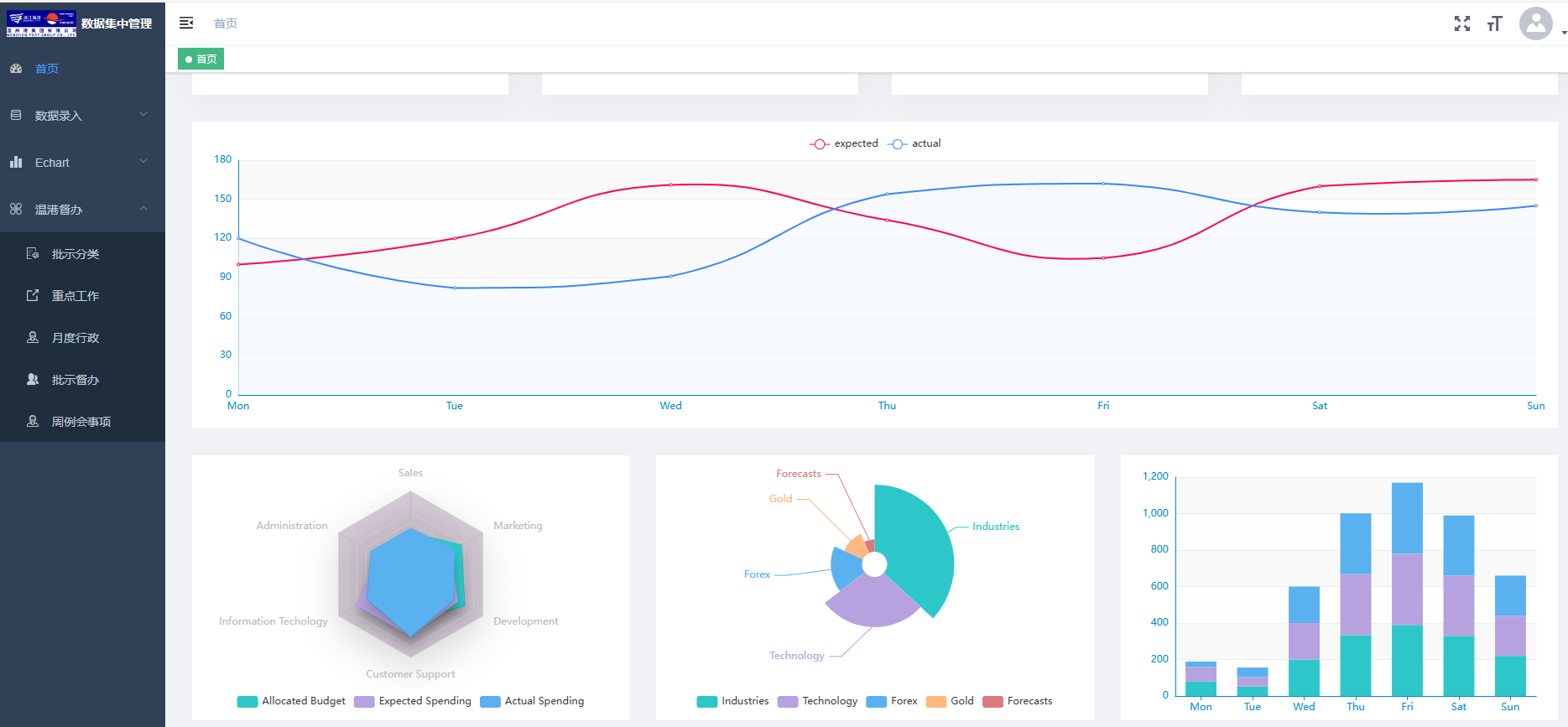Click the dashboard icon beside 首页
The image size is (1568, 727).
click(x=16, y=69)
